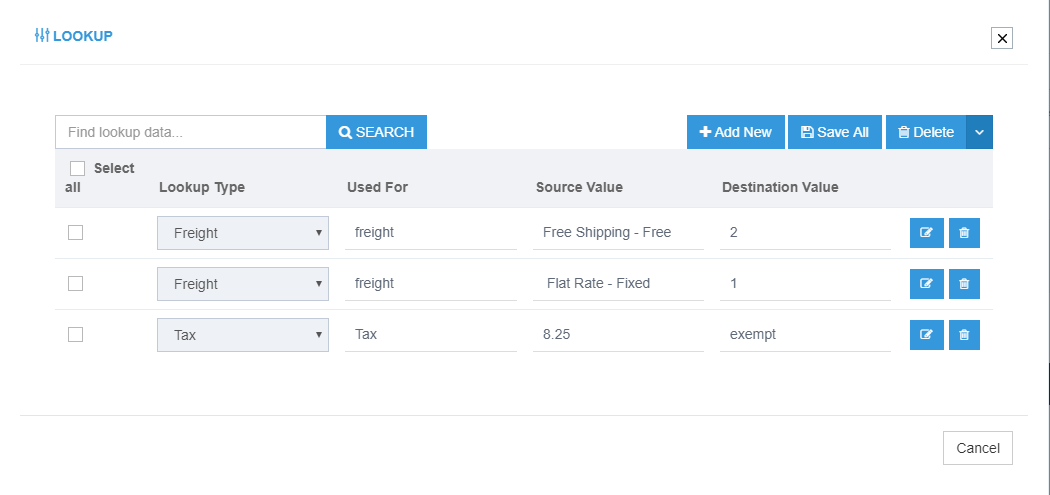The height and width of the screenshot is (495, 1050).
Task: Click the Add New button
Action: tap(735, 132)
